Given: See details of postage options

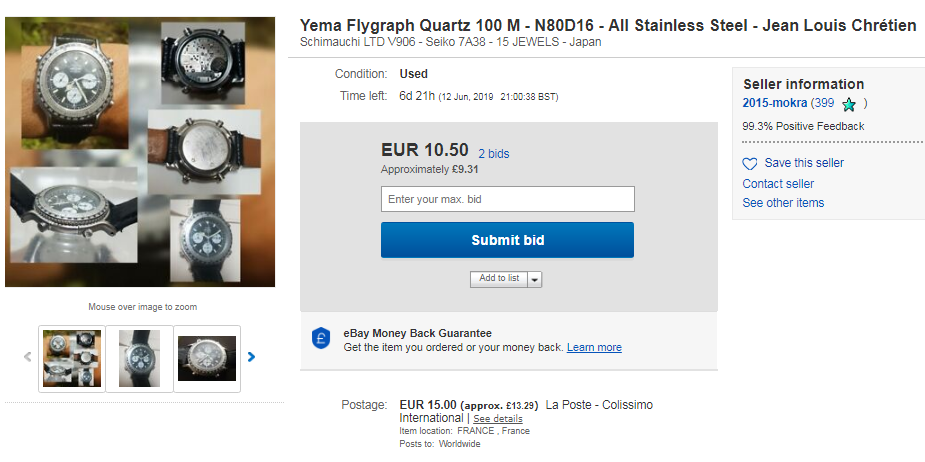Looking at the screenshot, I should 498,419.
